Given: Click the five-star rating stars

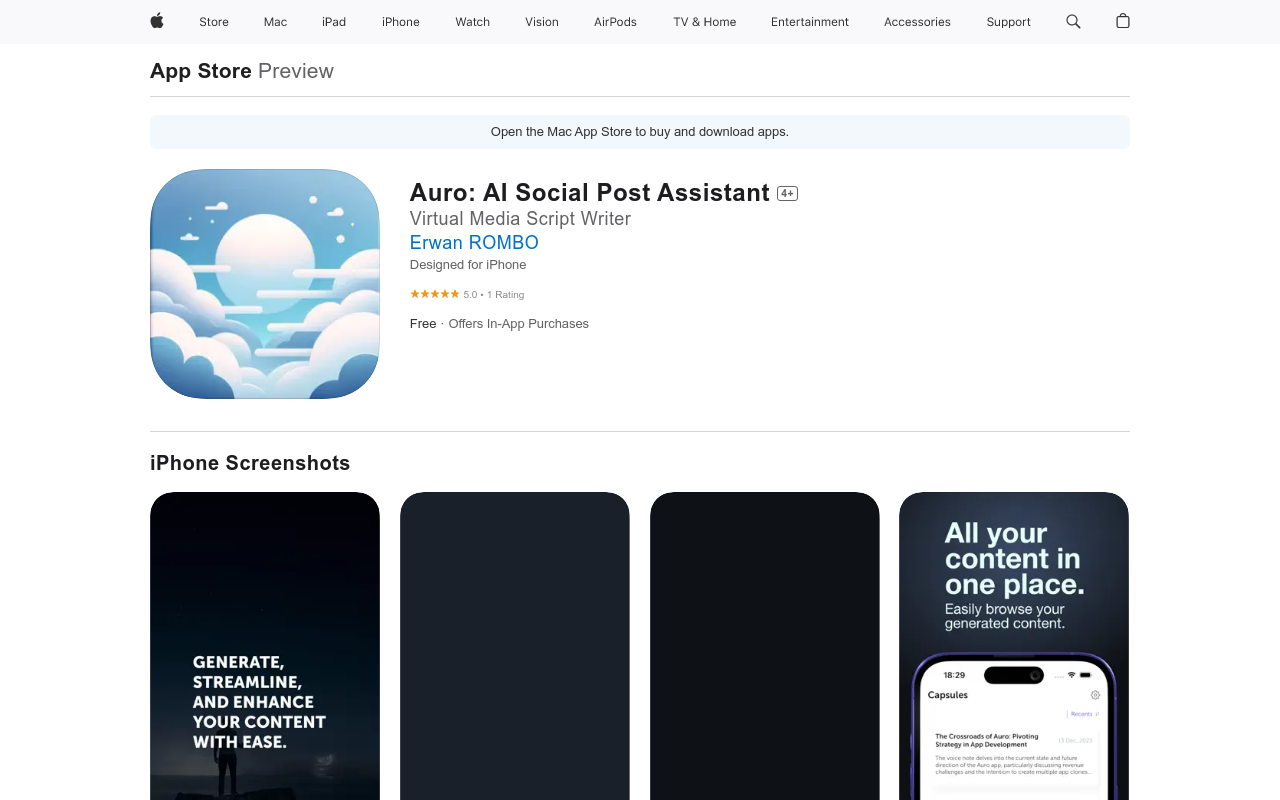Looking at the screenshot, I should click(435, 294).
